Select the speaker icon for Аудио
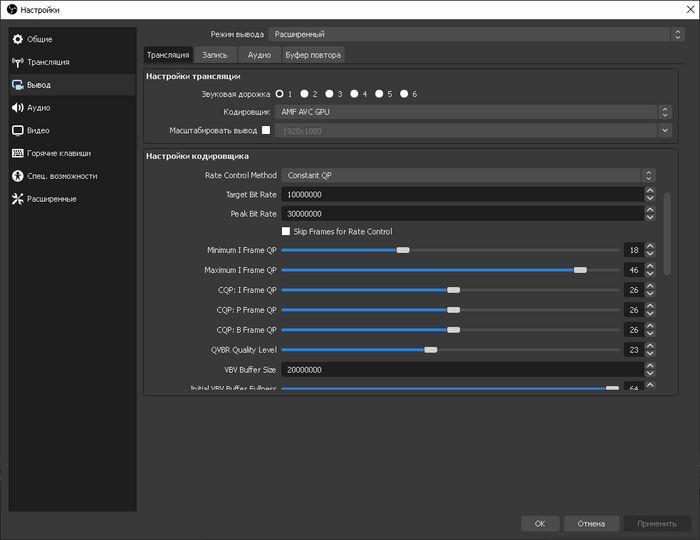 click(x=18, y=108)
